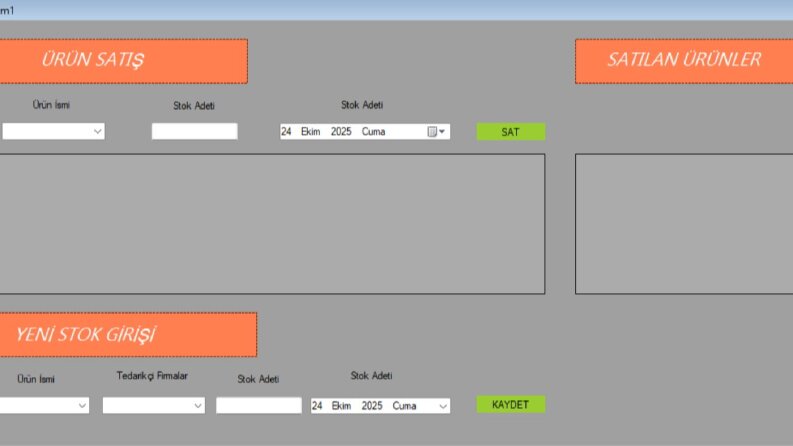Click the green KAYDET button
The width and height of the screenshot is (793, 446).
511,405
